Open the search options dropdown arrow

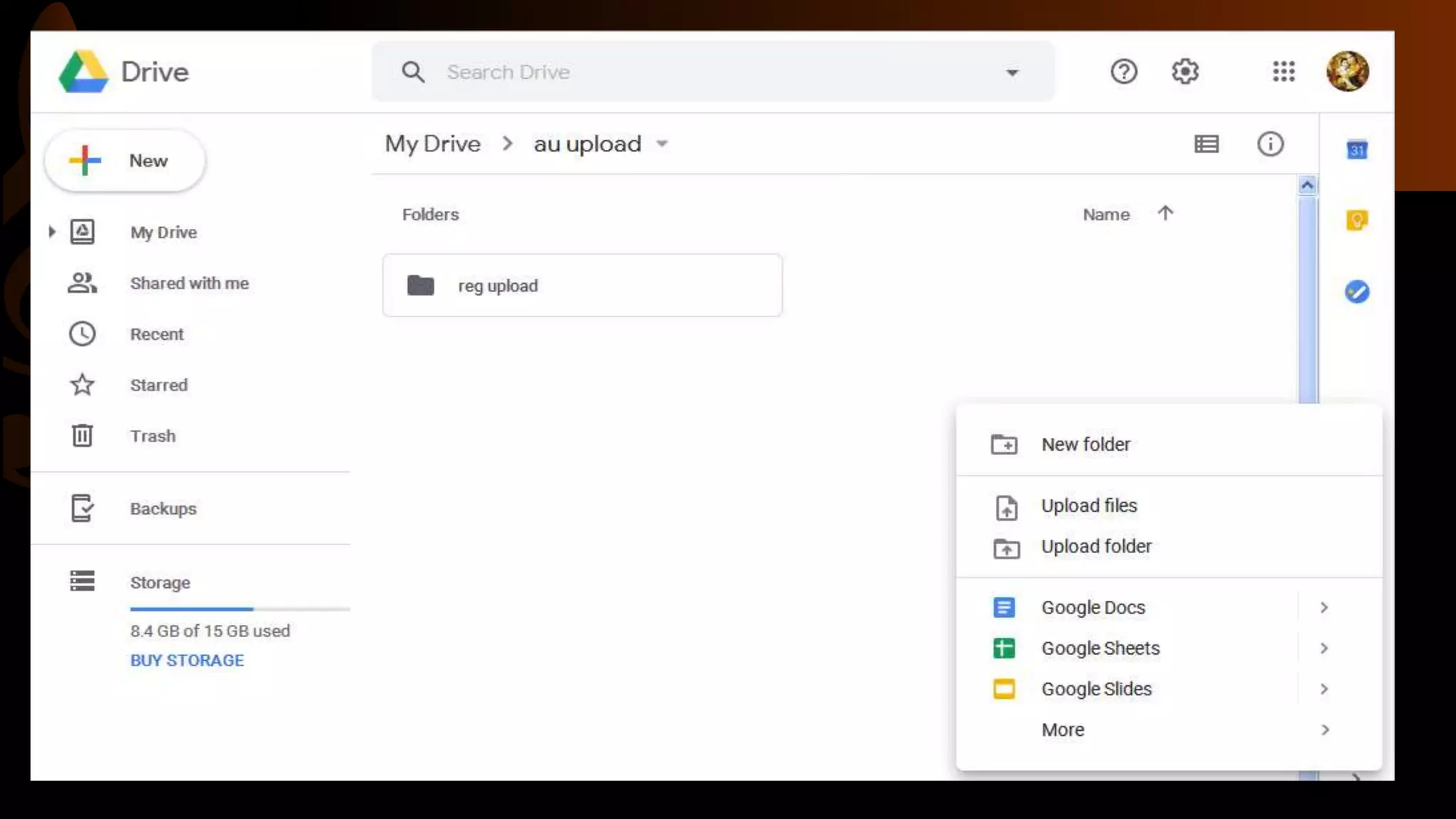click(x=1012, y=73)
